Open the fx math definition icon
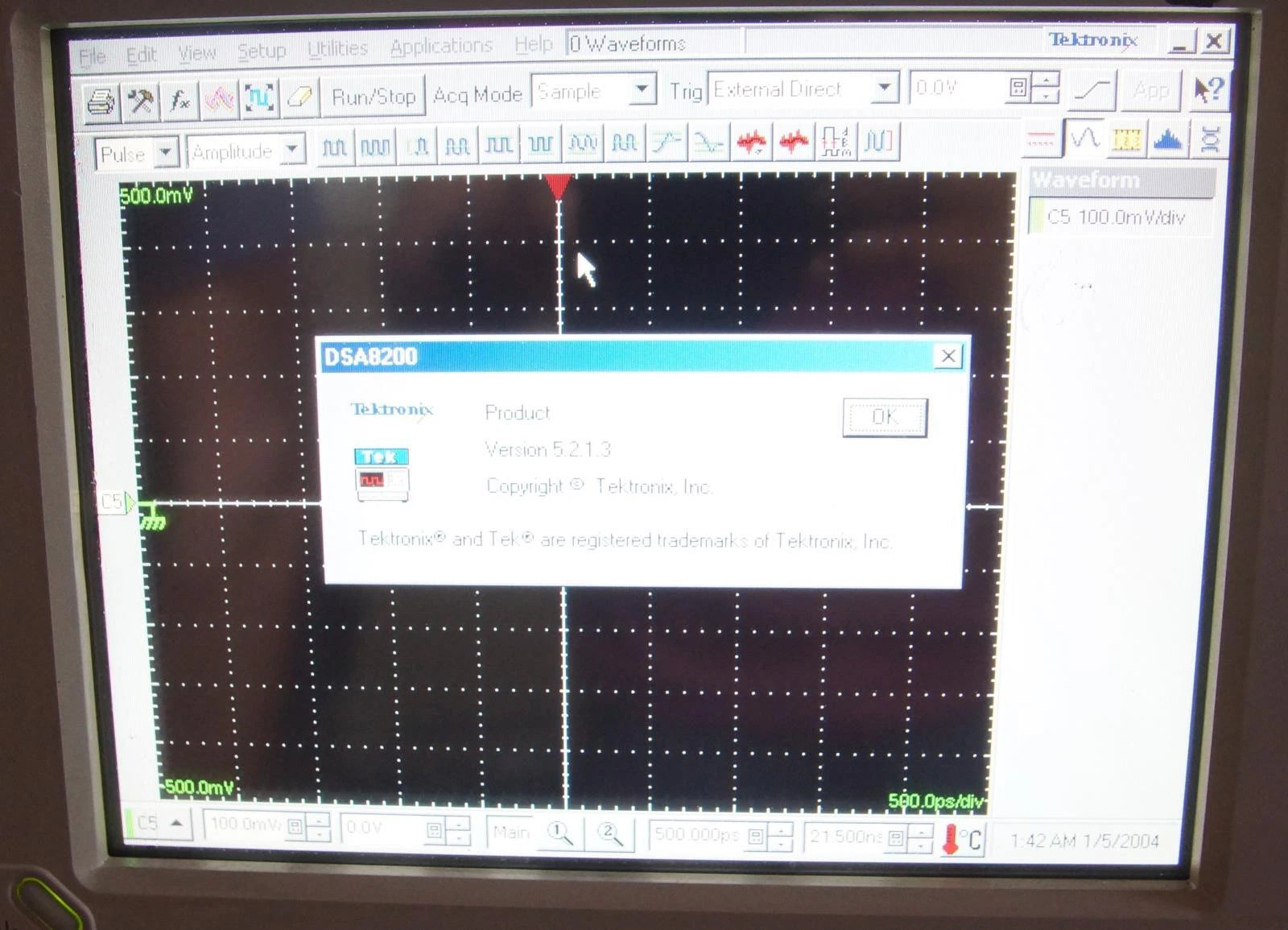 pyautogui.click(x=180, y=100)
